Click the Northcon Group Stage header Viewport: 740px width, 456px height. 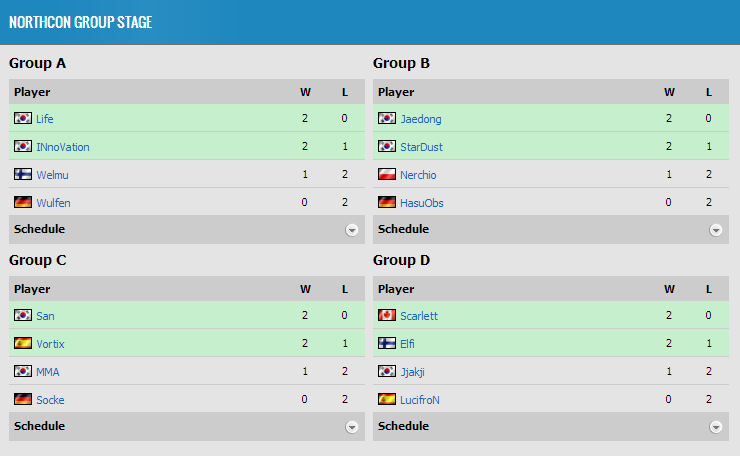(80, 22)
